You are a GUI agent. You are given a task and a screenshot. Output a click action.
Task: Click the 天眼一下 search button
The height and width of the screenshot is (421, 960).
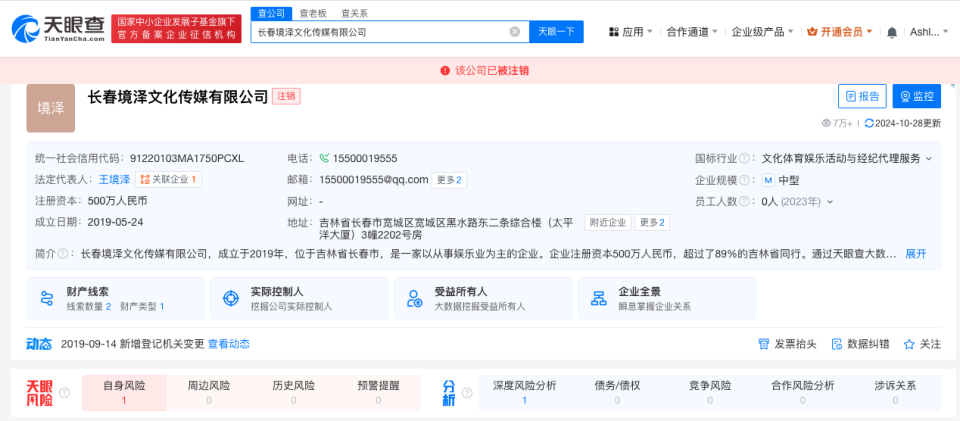click(x=556, y=32)
